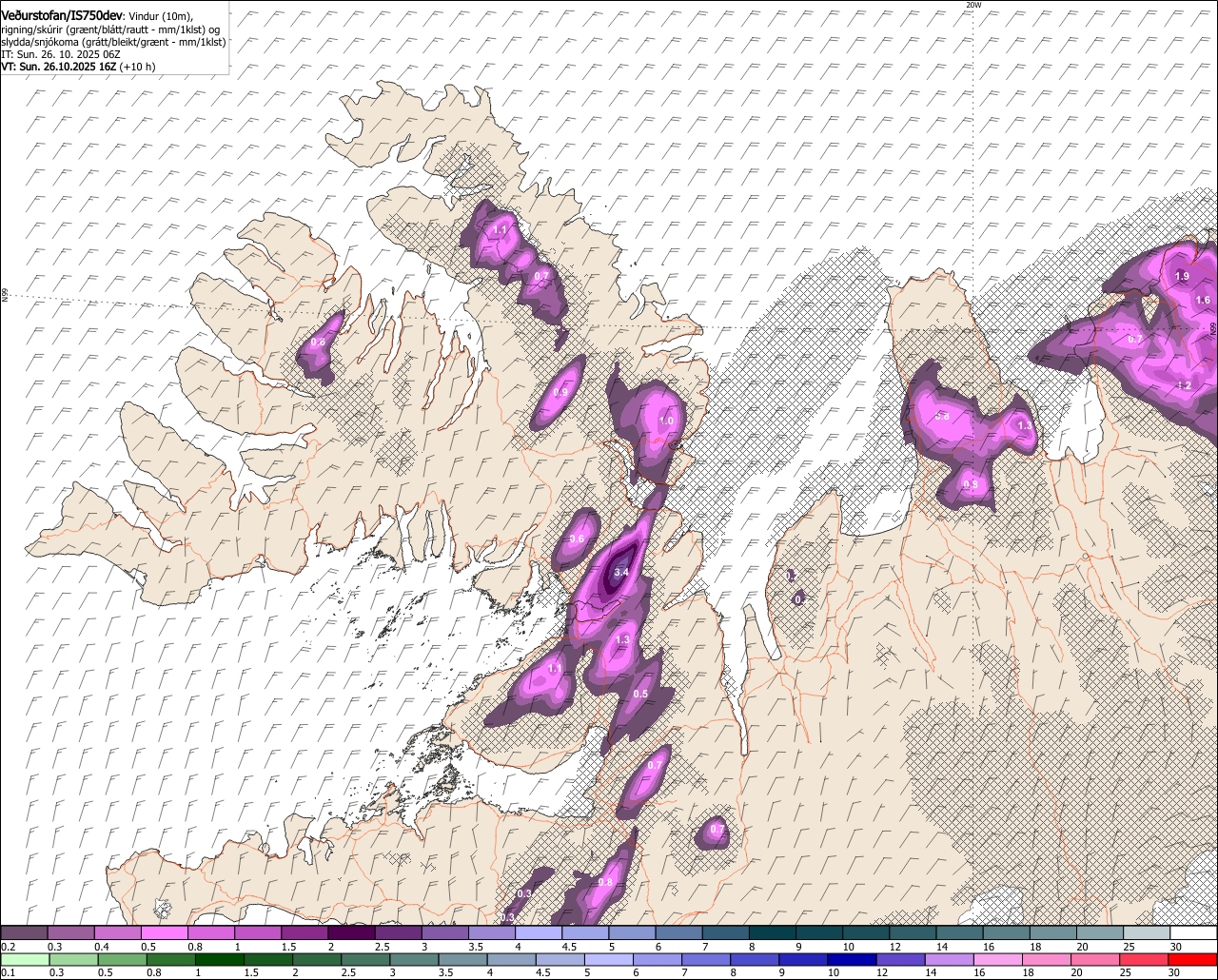Click dark green swatch between 1 and 1.5 lower scale
This screenshot has height=980, width=1218.
(219, 959)
